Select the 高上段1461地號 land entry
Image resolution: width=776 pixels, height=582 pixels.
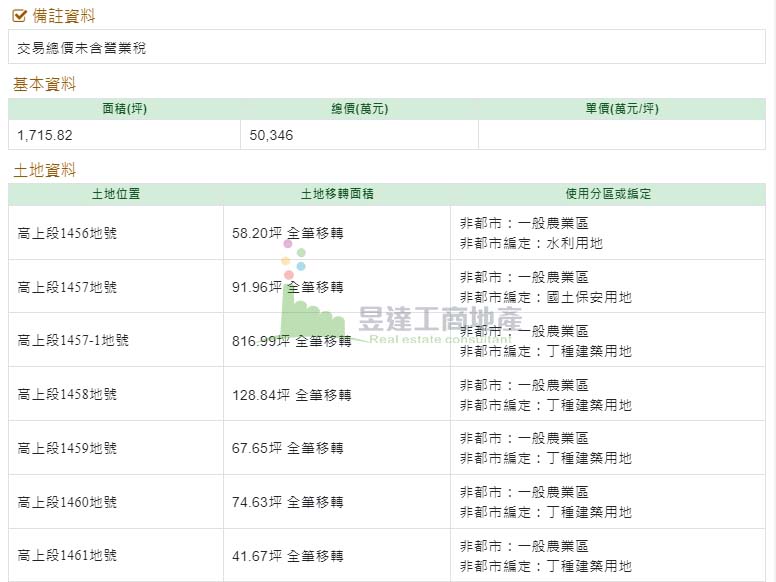click(67, 556)
